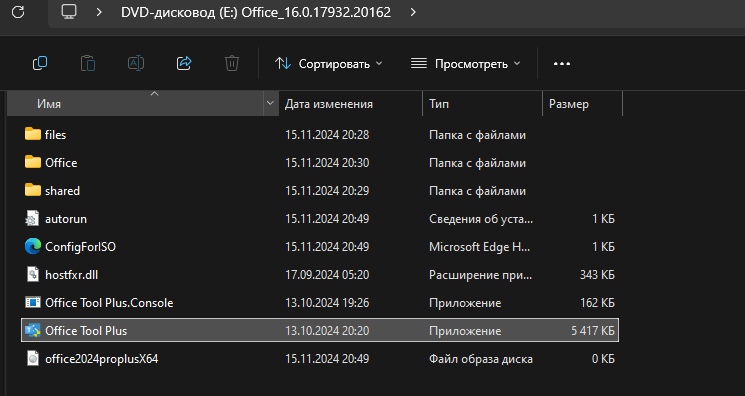
Task: Expand chevron after the monitor icon
Action: pos(99,12)
